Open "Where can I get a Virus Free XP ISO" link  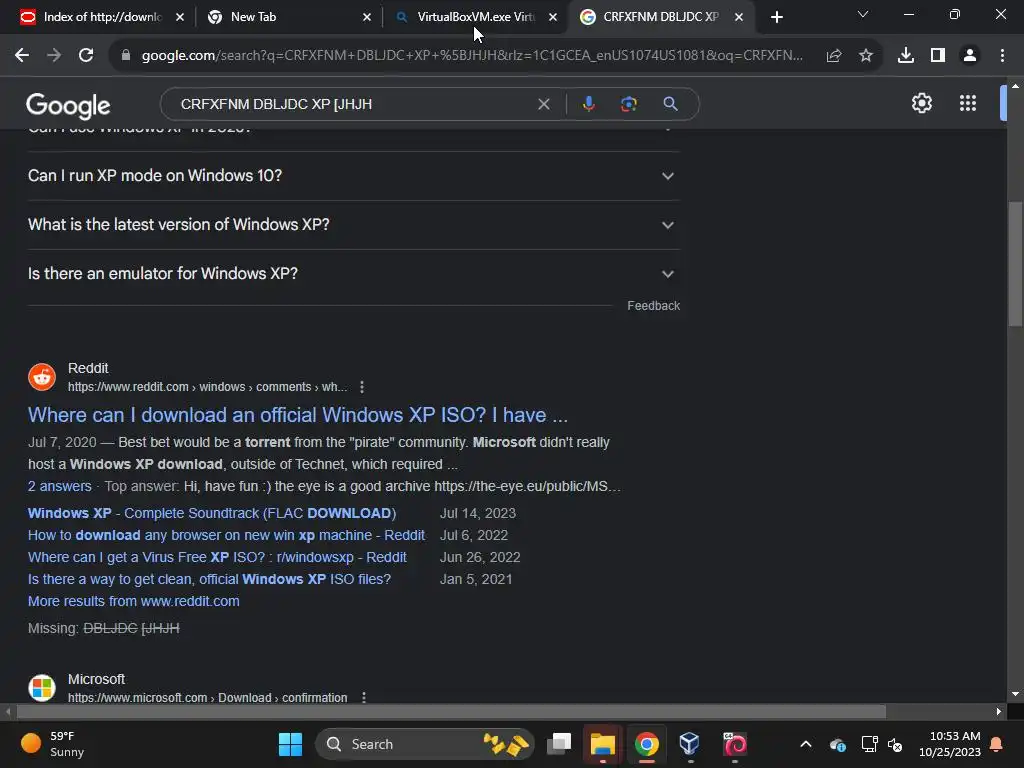pos(217,557)
